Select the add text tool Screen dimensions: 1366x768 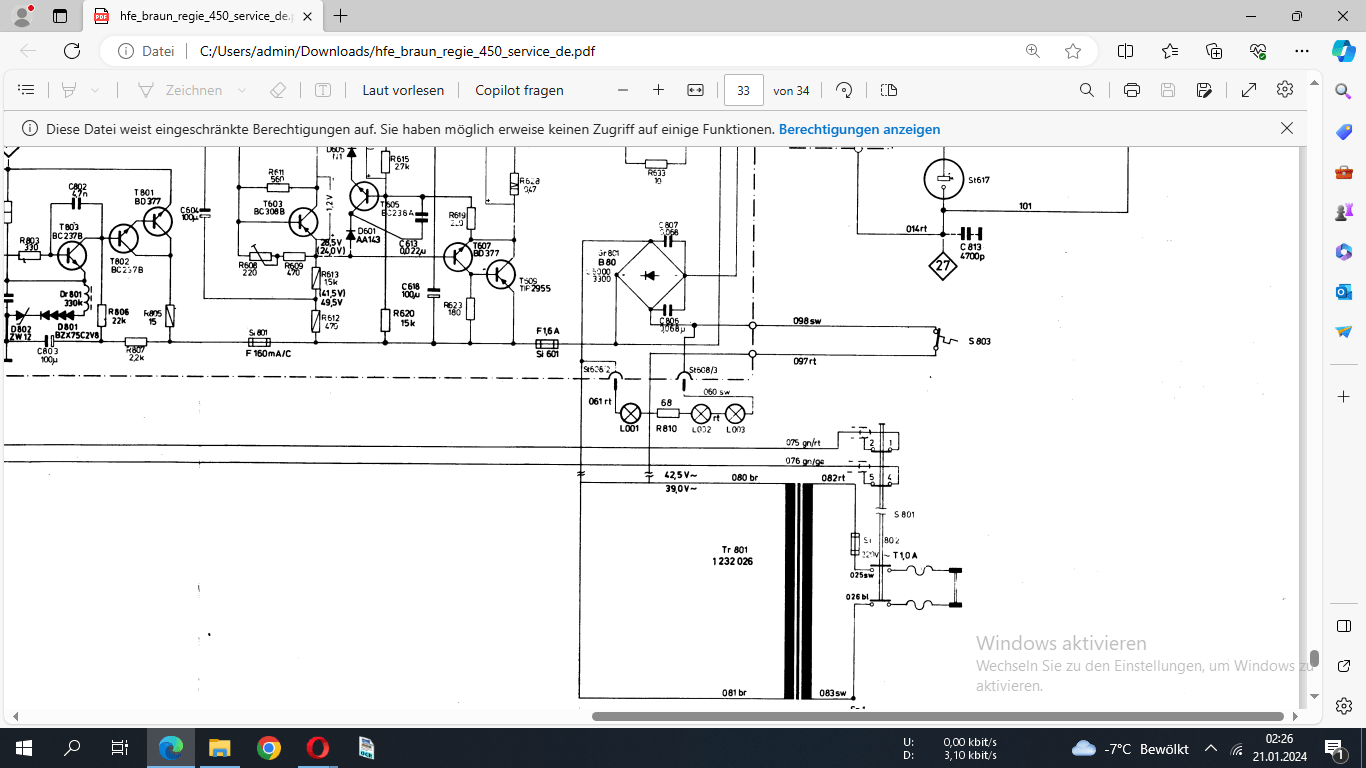[323, 90]
